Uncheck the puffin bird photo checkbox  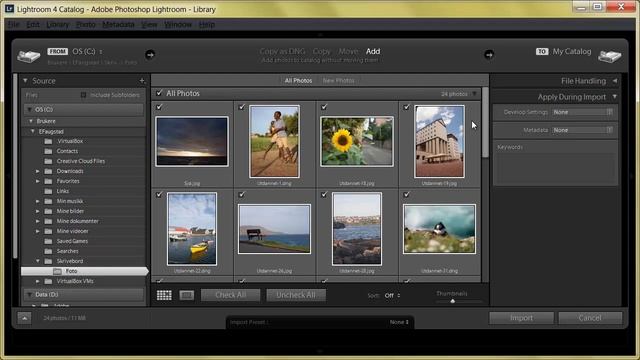coord(407,195)
